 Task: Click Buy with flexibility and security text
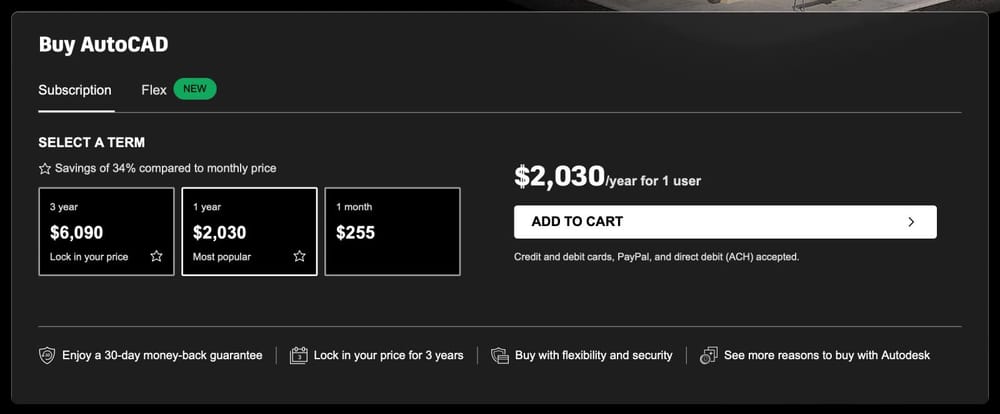point(593,355)
